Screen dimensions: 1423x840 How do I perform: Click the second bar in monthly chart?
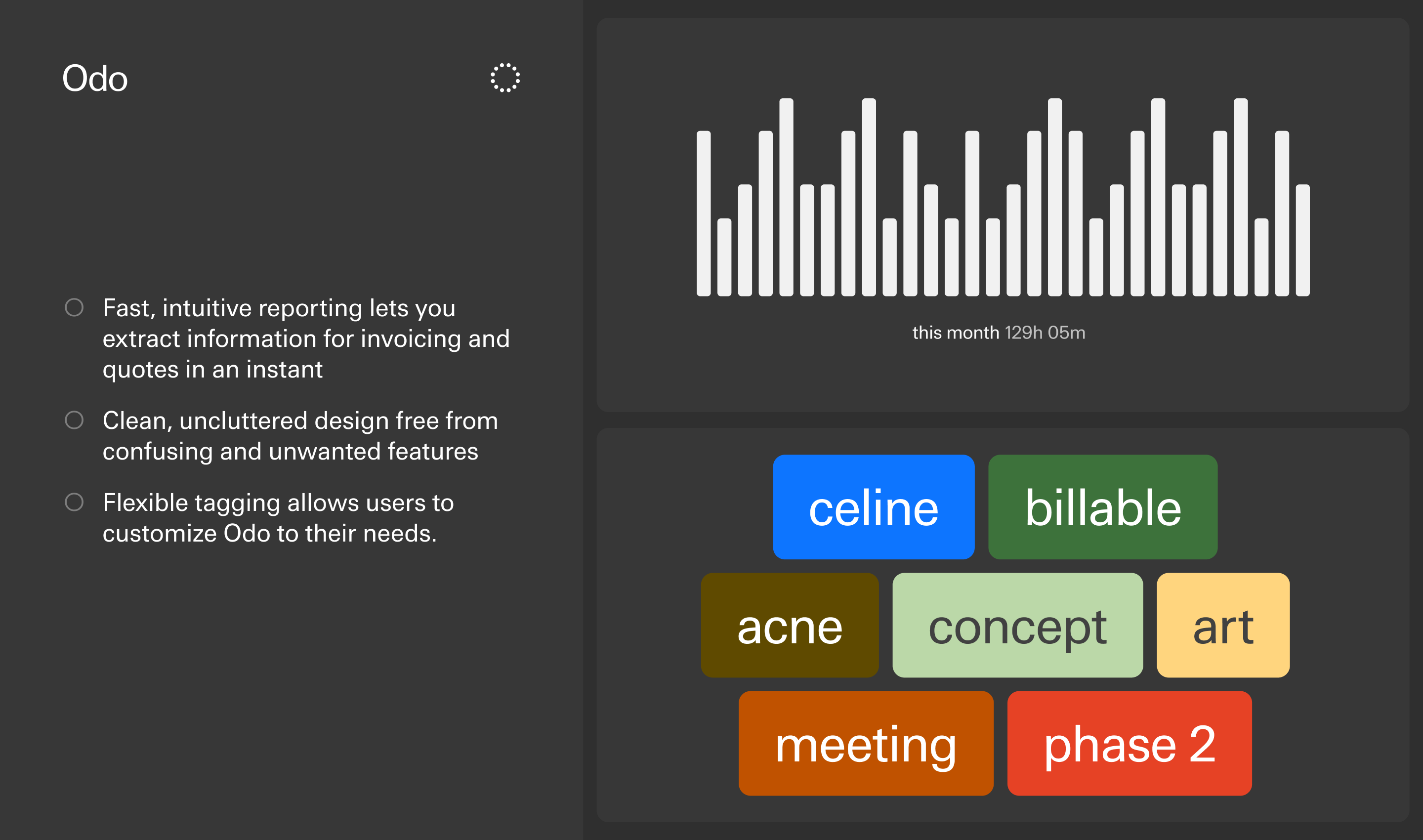click(x=724, y=257)
